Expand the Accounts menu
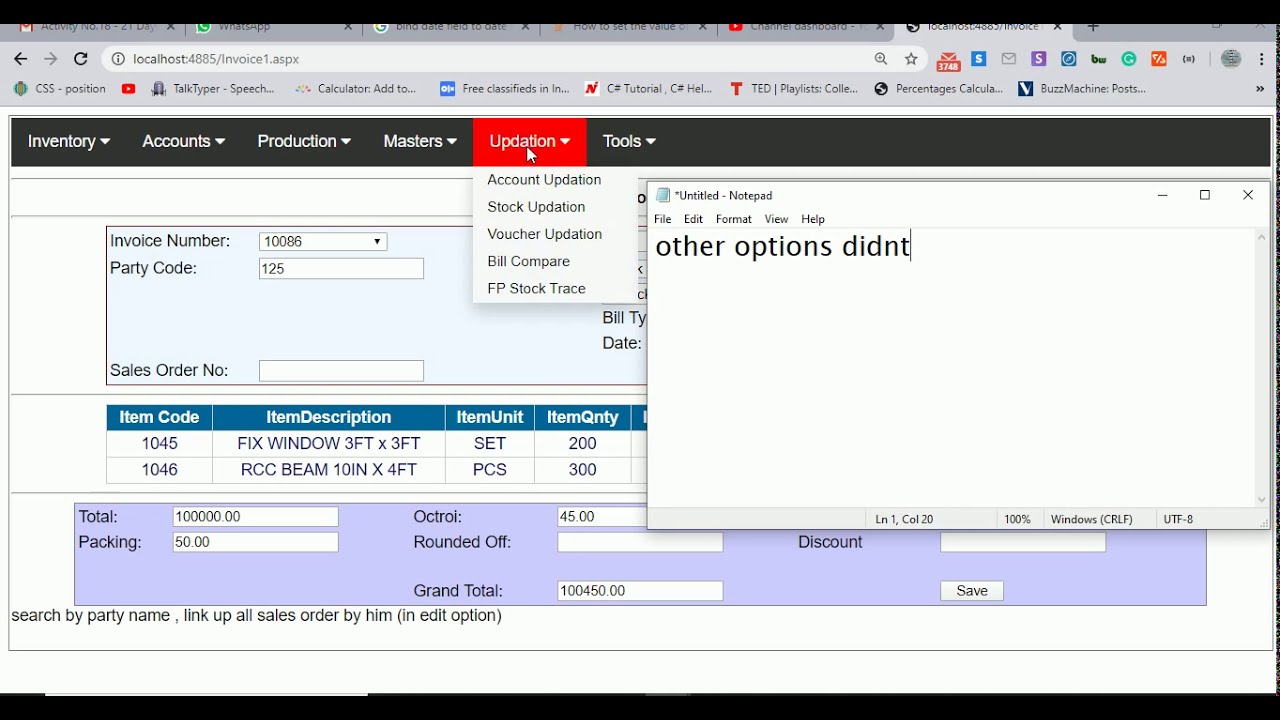 tap(184, 142)
